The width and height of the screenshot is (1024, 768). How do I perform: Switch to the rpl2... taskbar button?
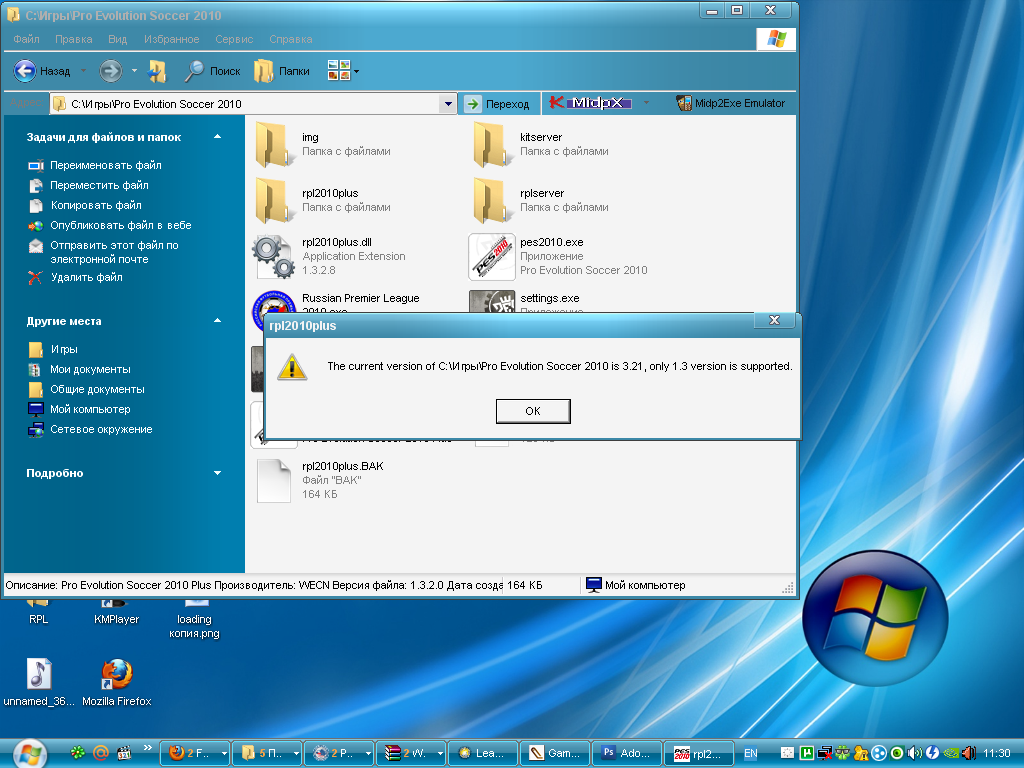click(x=699, y=753)
